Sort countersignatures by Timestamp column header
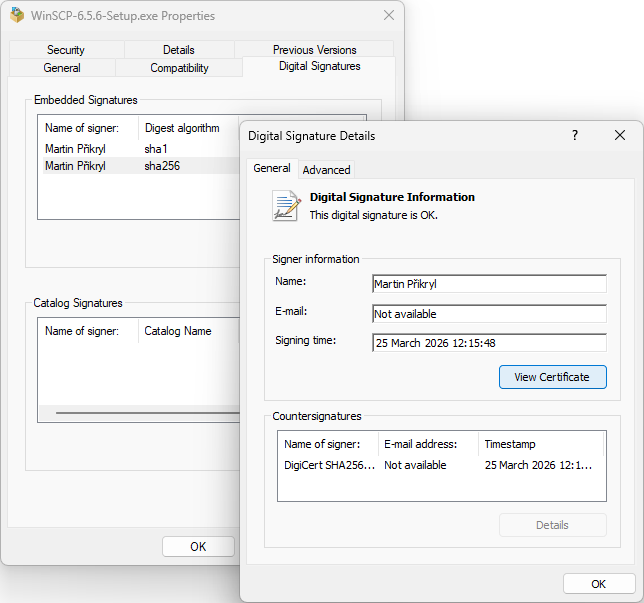This screenshot has width=644, height=603. point(540,443)
